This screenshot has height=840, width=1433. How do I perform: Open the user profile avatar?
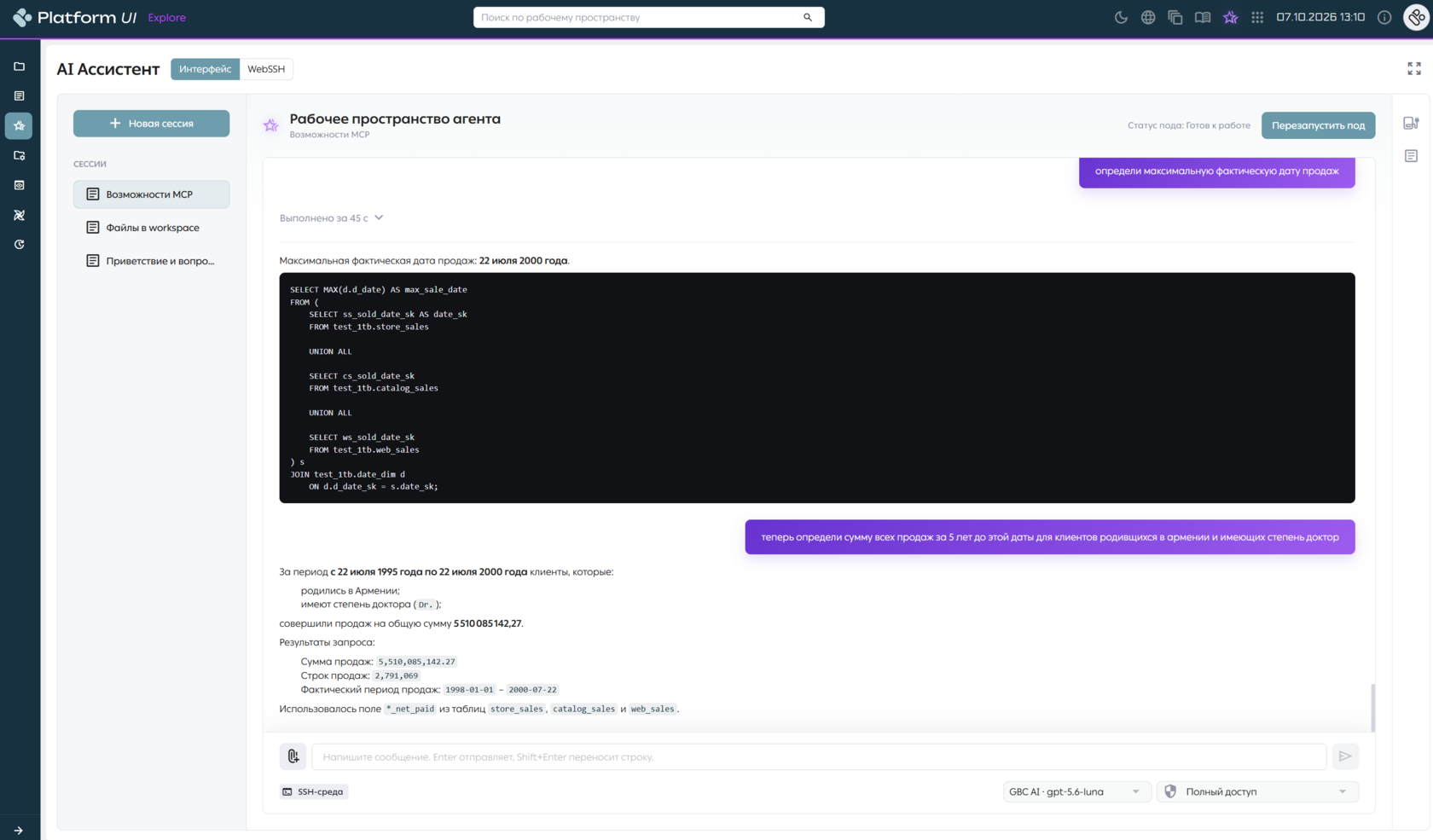point(1416,17)
